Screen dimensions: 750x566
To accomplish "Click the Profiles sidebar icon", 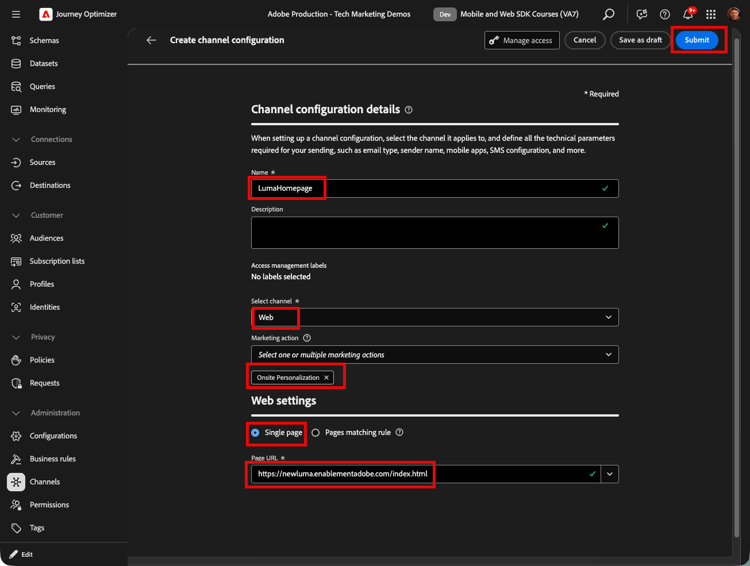I will click(x=16, y=284).
